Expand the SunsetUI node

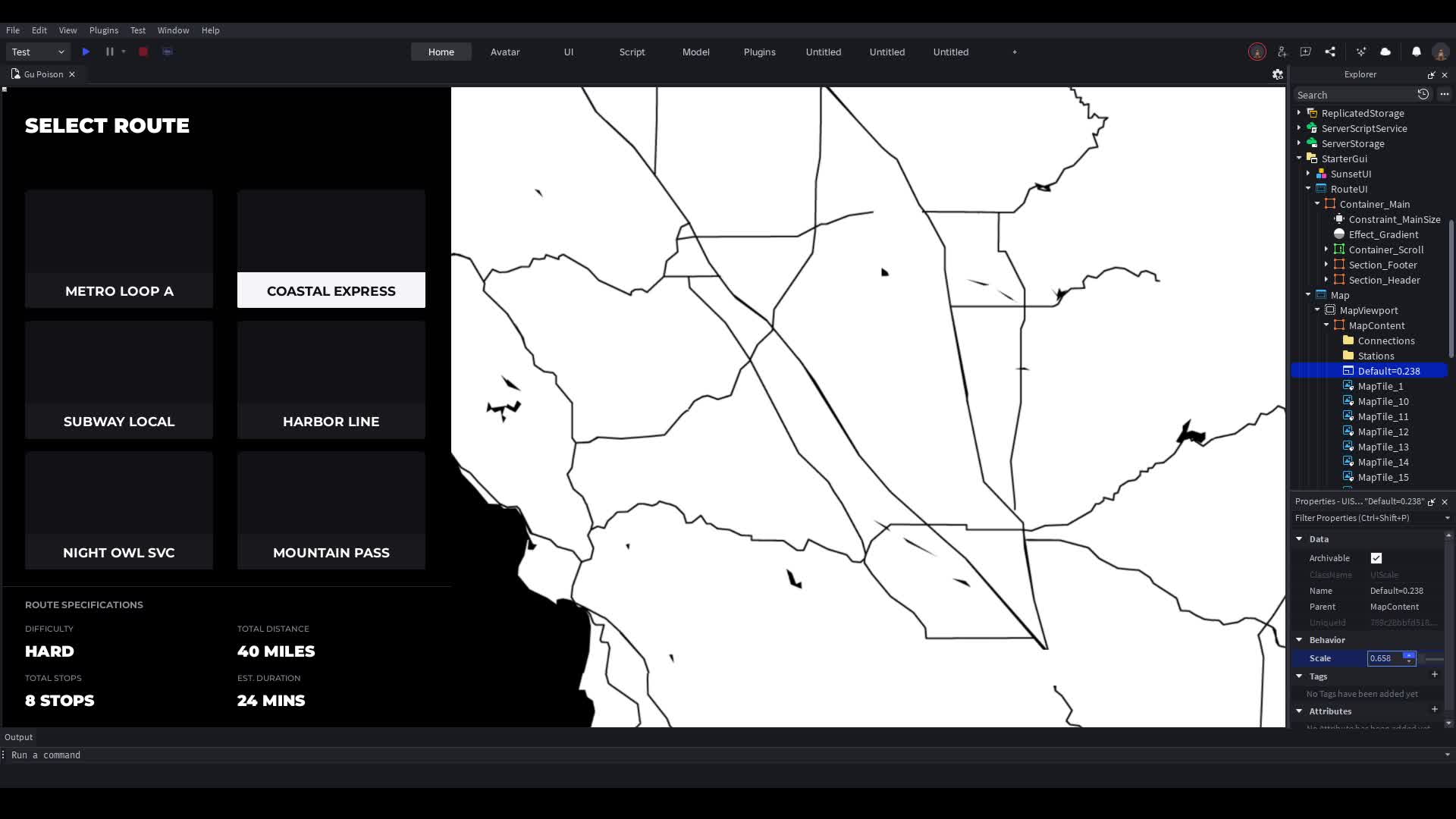[x=1308, y=174]
